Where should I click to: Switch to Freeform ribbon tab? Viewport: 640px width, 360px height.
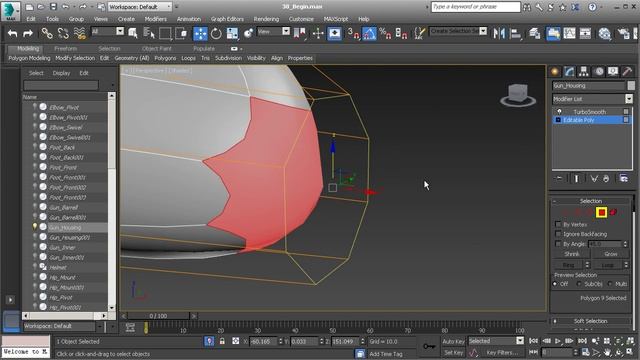point(65,49)
